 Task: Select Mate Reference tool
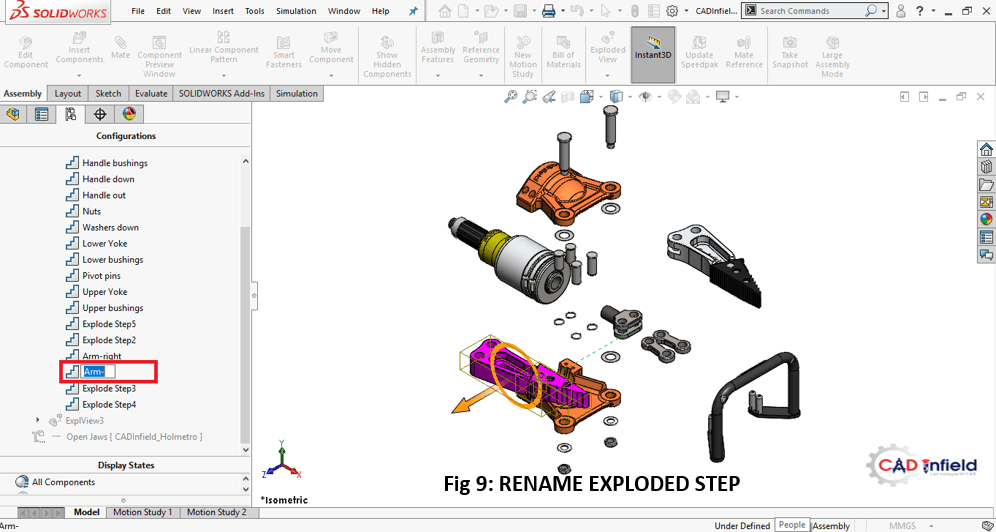pos(744,53)
